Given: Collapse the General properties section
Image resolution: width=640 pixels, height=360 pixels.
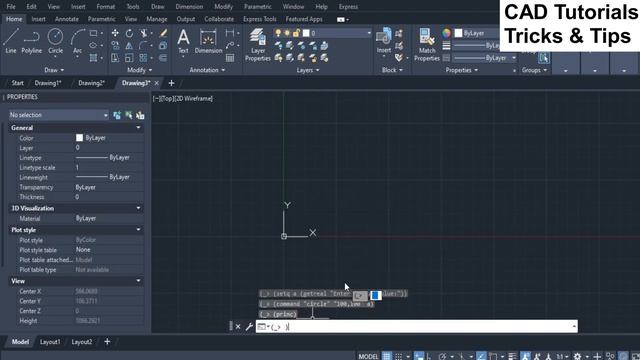Looking at the screenshot, I should point(138,128).
